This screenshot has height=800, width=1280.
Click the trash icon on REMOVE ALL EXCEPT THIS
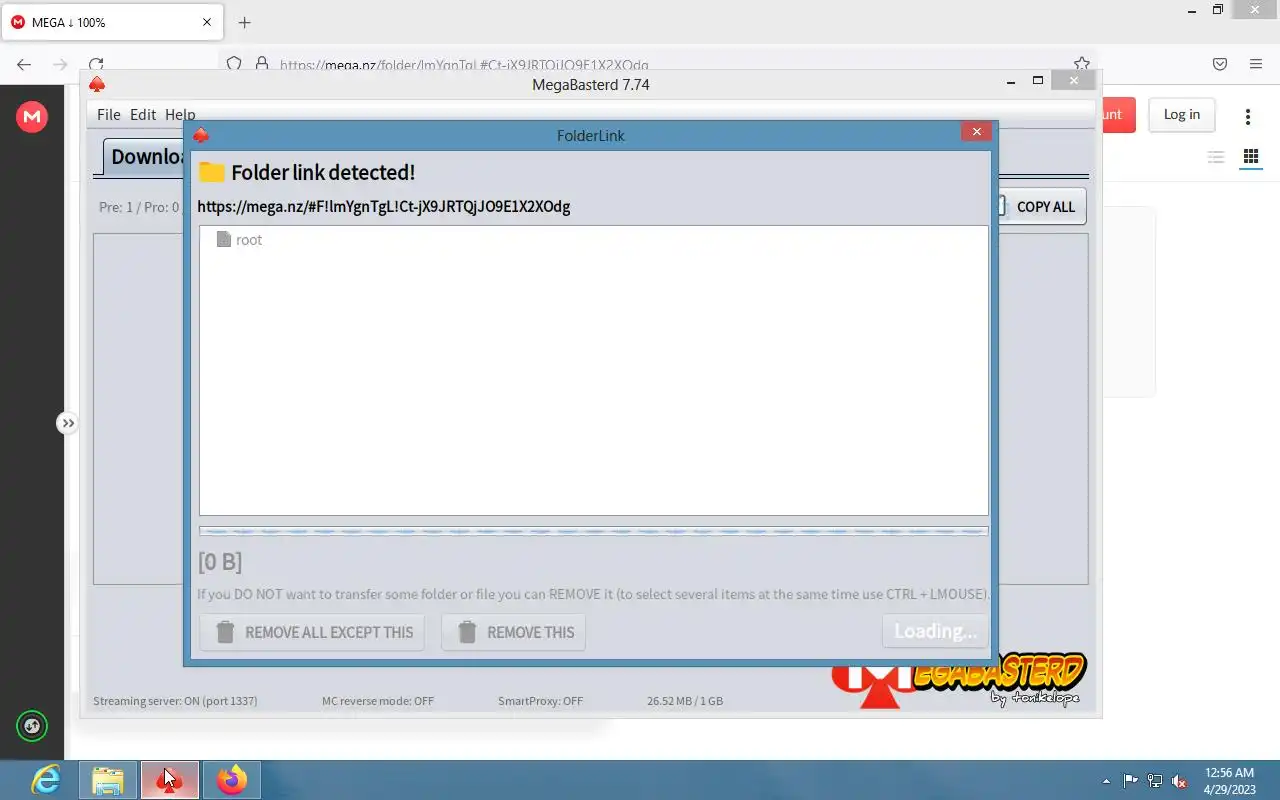point(225,632)
